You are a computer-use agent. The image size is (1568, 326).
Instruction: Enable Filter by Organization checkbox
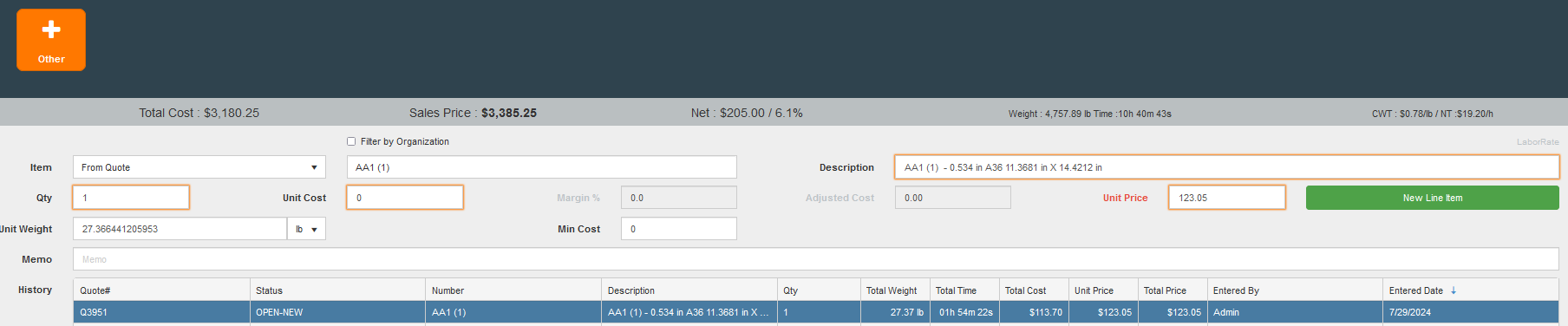pos(351,141)
